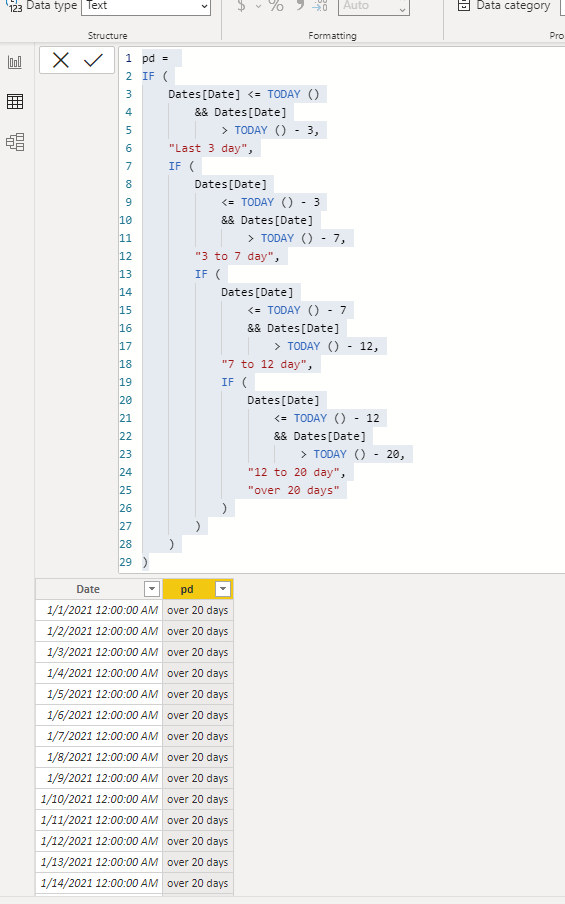Click the string "7 to 12 day"
The width and height of the screenshot is (565, 904).
[x=266, y=364]
